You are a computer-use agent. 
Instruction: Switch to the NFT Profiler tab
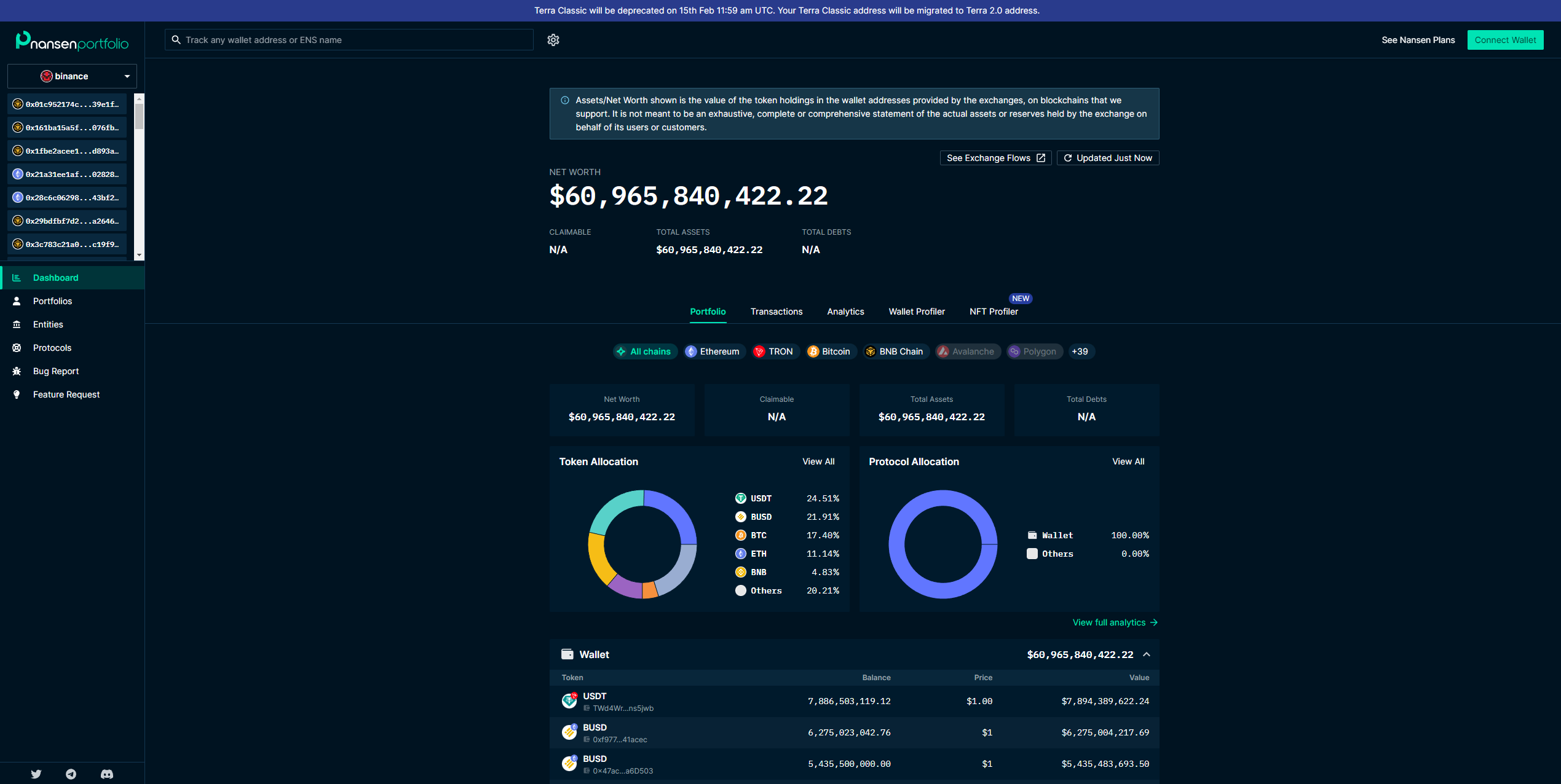[994, 312]
